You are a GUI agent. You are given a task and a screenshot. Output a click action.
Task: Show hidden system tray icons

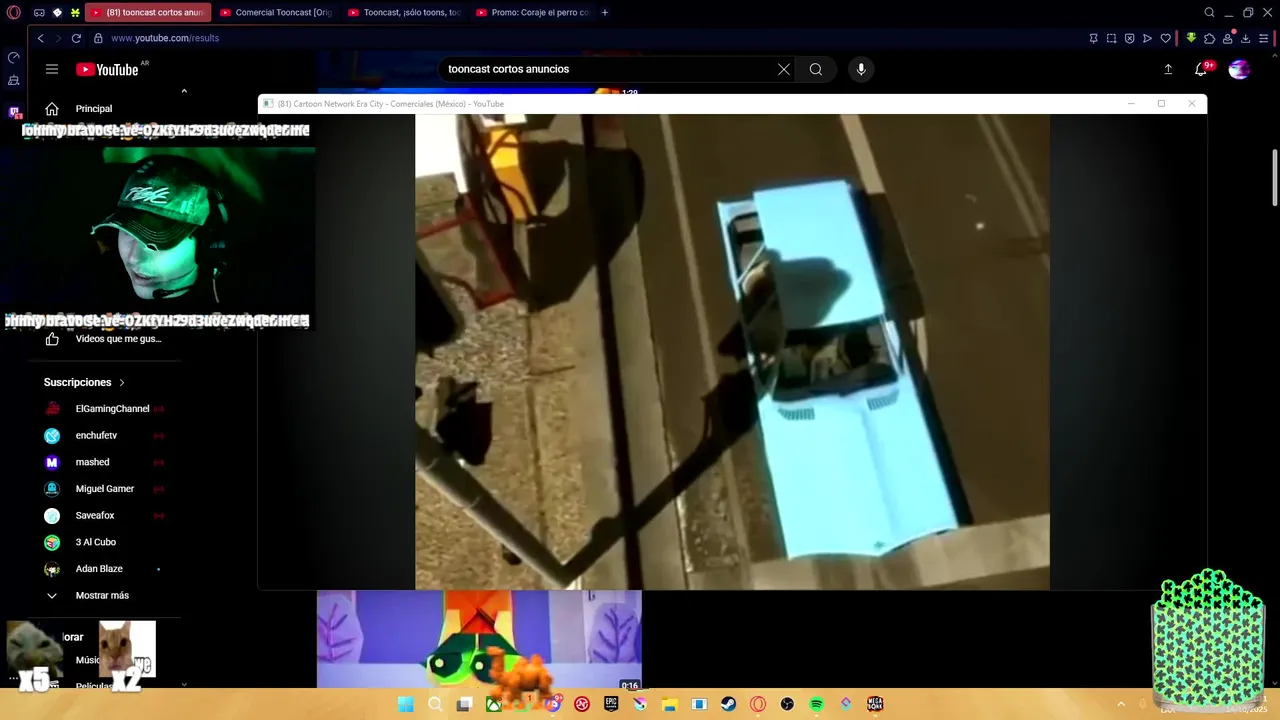click(1121, 704)
